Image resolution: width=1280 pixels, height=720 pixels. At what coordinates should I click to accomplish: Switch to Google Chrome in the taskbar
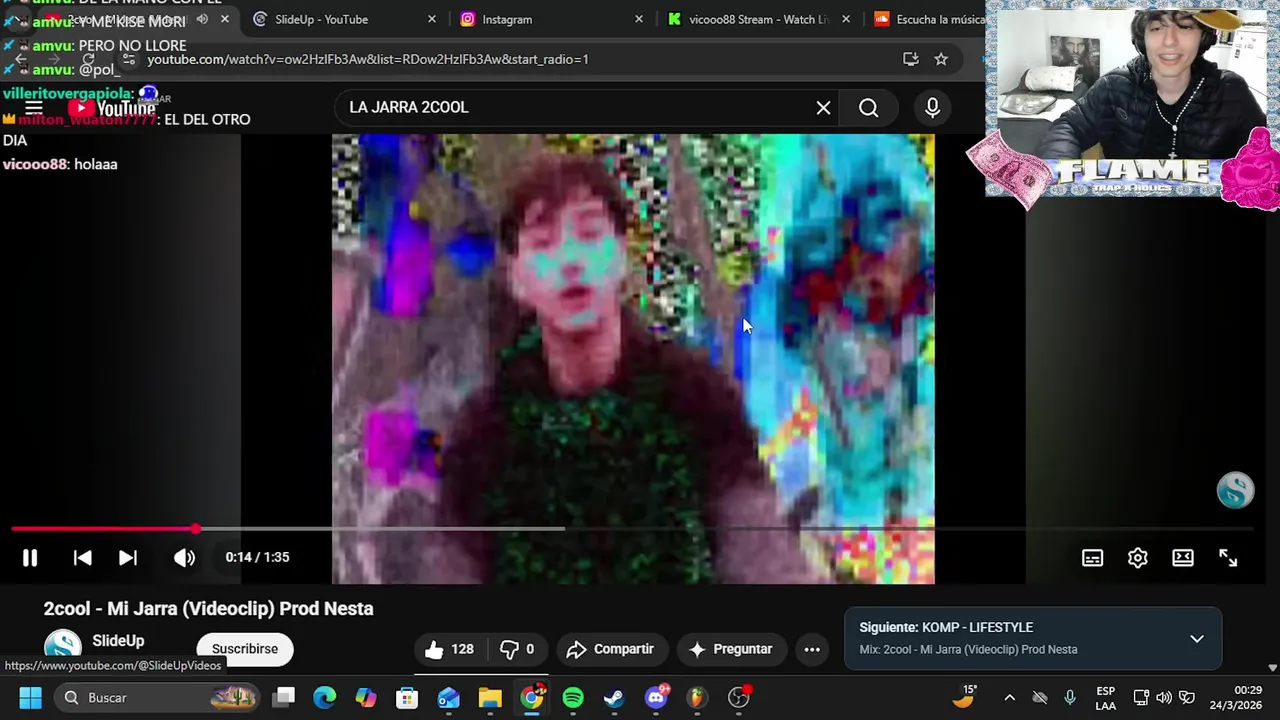(x=532, y=698)
